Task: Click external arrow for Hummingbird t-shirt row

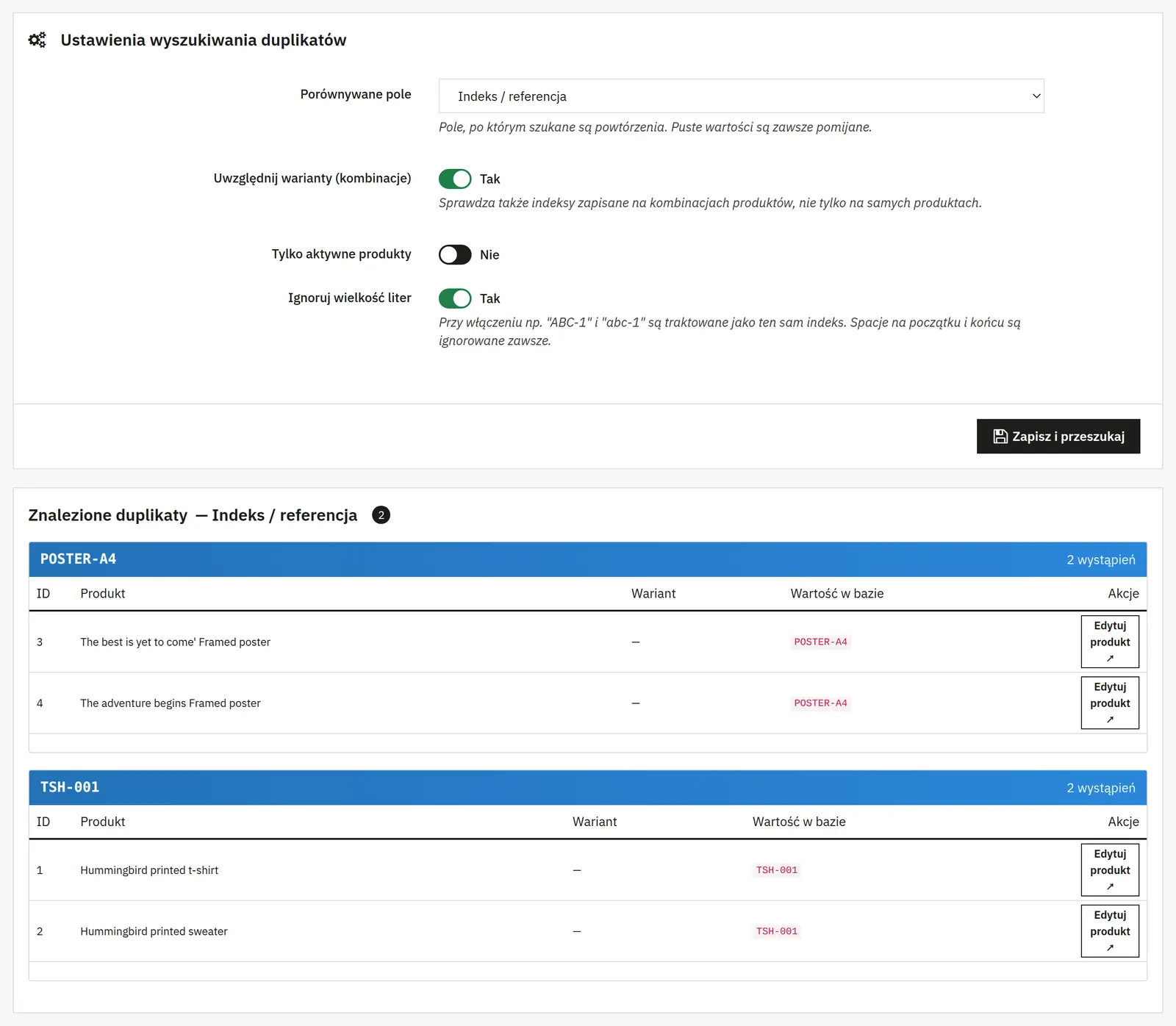Action: click(1110, 886)
